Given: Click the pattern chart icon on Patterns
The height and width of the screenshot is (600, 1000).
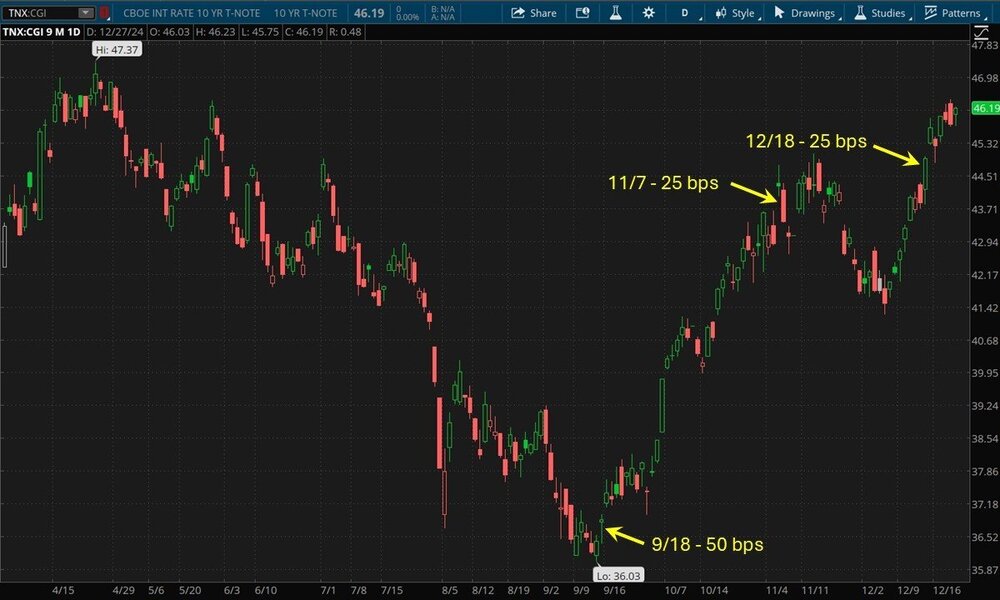Looking at the screenshot, I should tap(930, 13).
